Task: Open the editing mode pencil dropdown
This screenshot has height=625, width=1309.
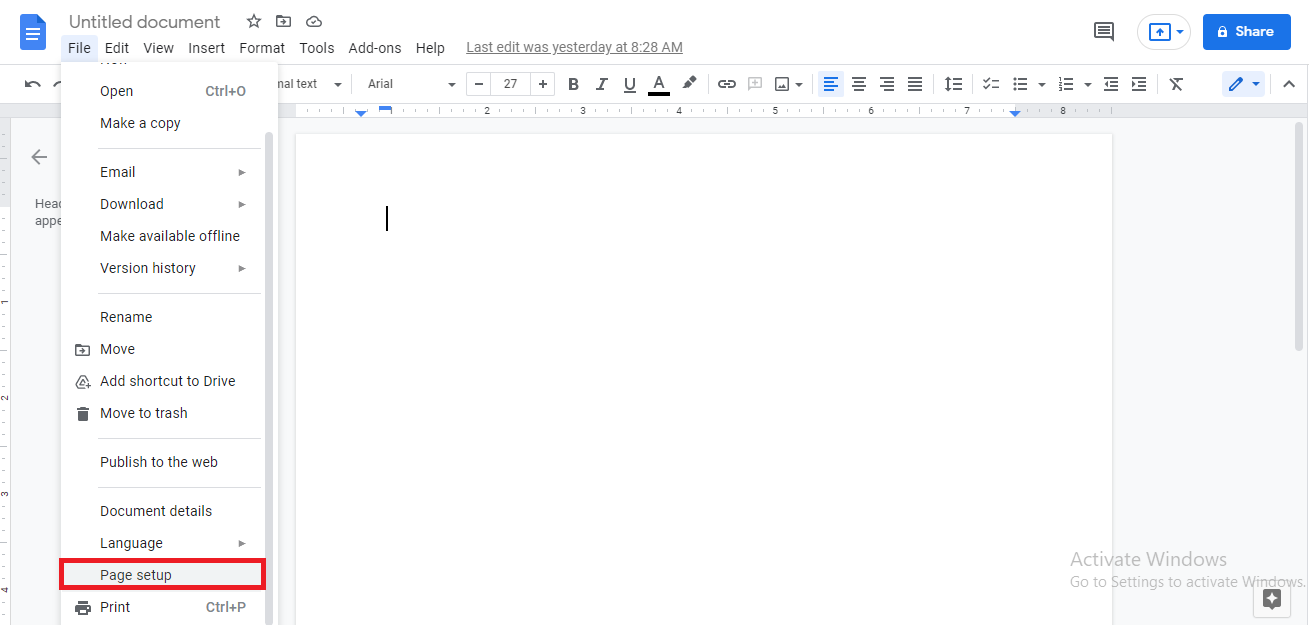Action: tap(1244, 84)
